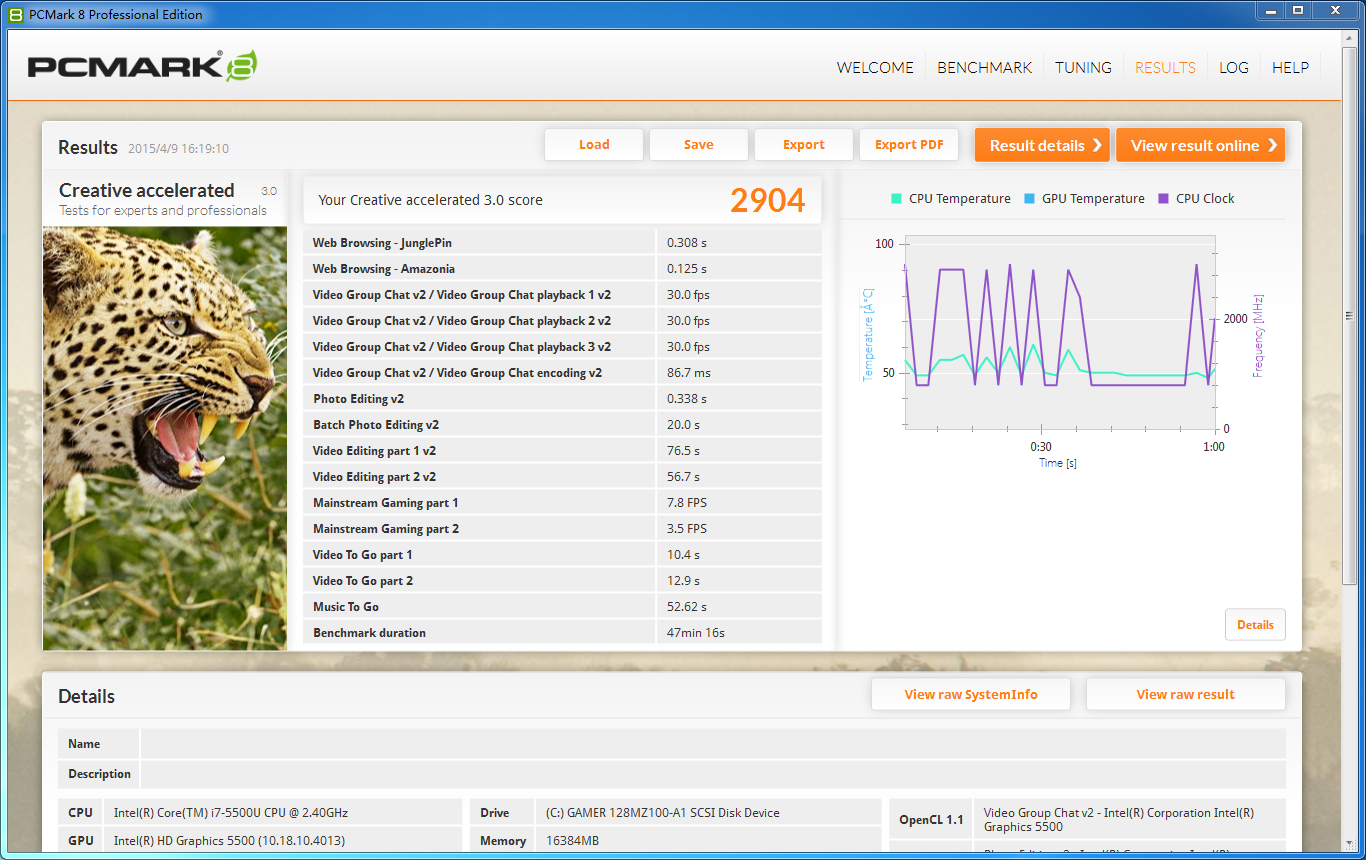Maximize the PCMark 8 window

(1298, 10)
